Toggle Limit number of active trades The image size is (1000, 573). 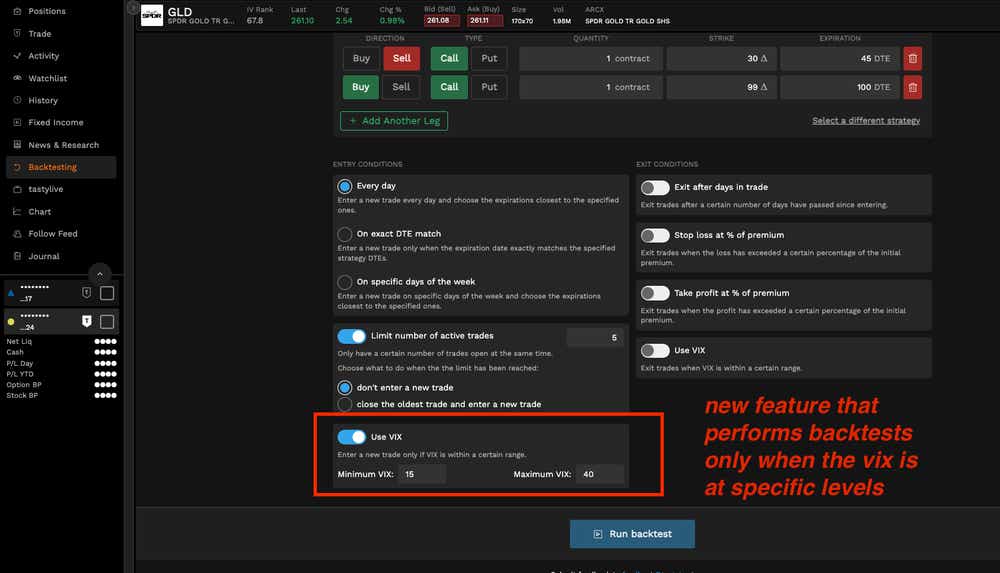point(351,336)
